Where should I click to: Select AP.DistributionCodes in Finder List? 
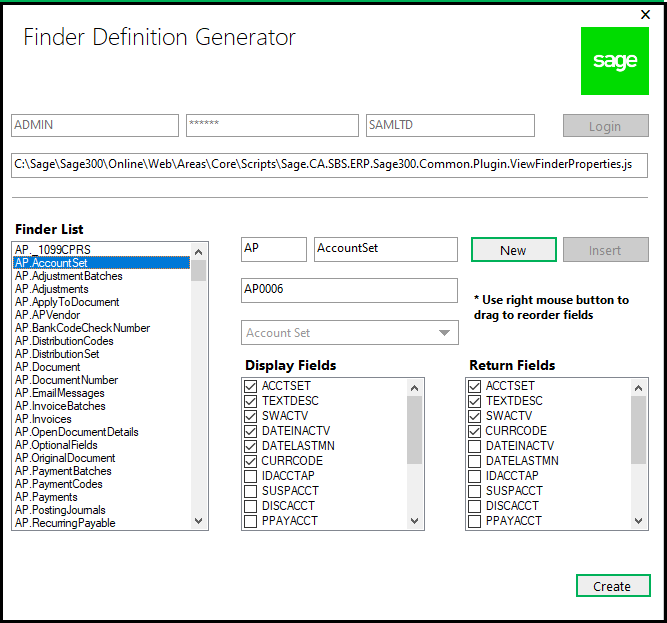click(x=101, y=341)
